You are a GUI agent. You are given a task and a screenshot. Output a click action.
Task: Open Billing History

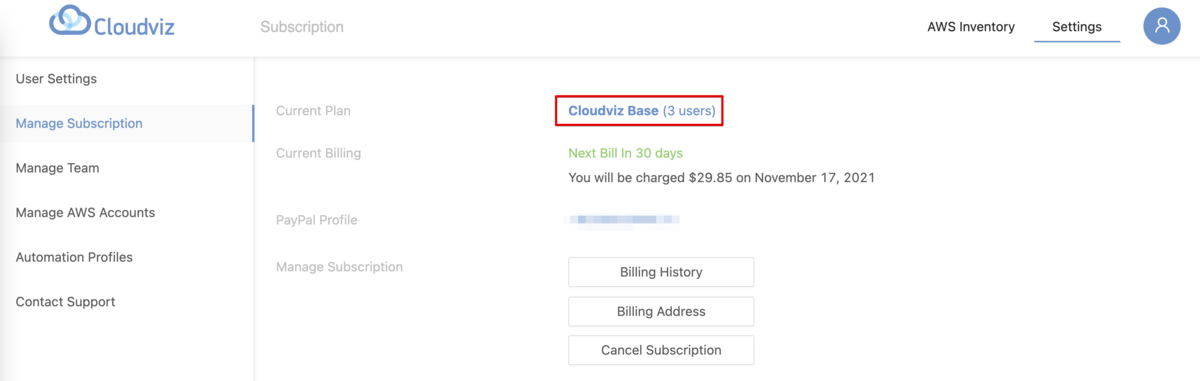661,272
